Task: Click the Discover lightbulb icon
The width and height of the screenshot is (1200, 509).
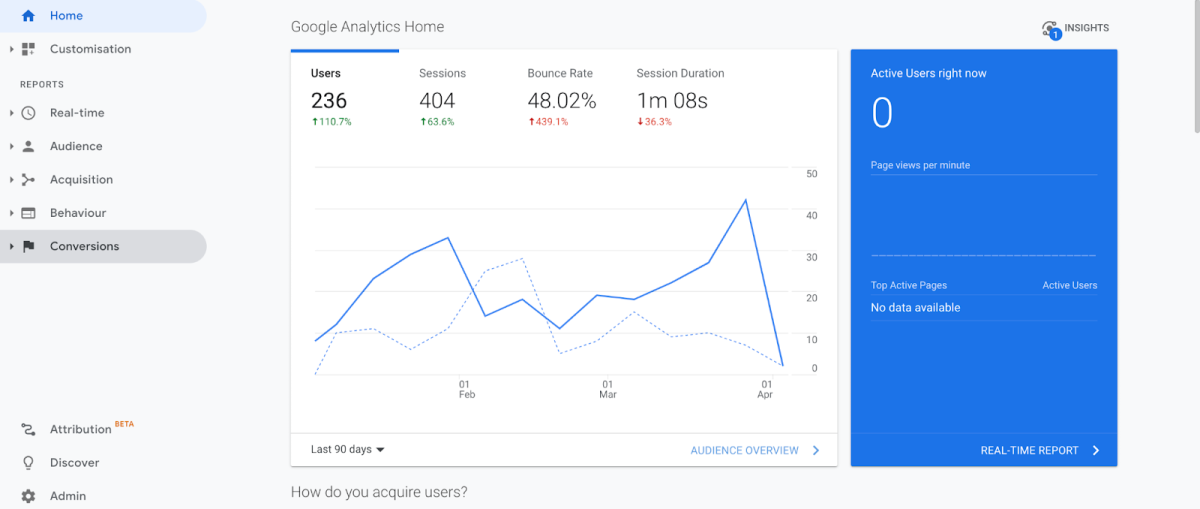Action: pyautogui.click(x=28, y=463)
